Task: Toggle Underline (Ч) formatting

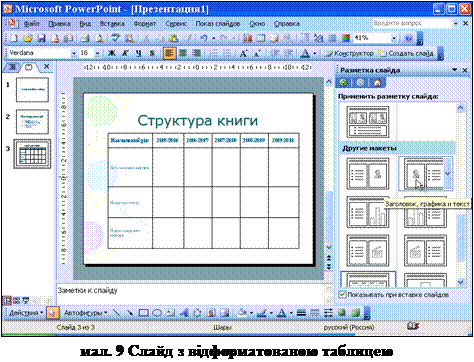Action: point(139,53)
